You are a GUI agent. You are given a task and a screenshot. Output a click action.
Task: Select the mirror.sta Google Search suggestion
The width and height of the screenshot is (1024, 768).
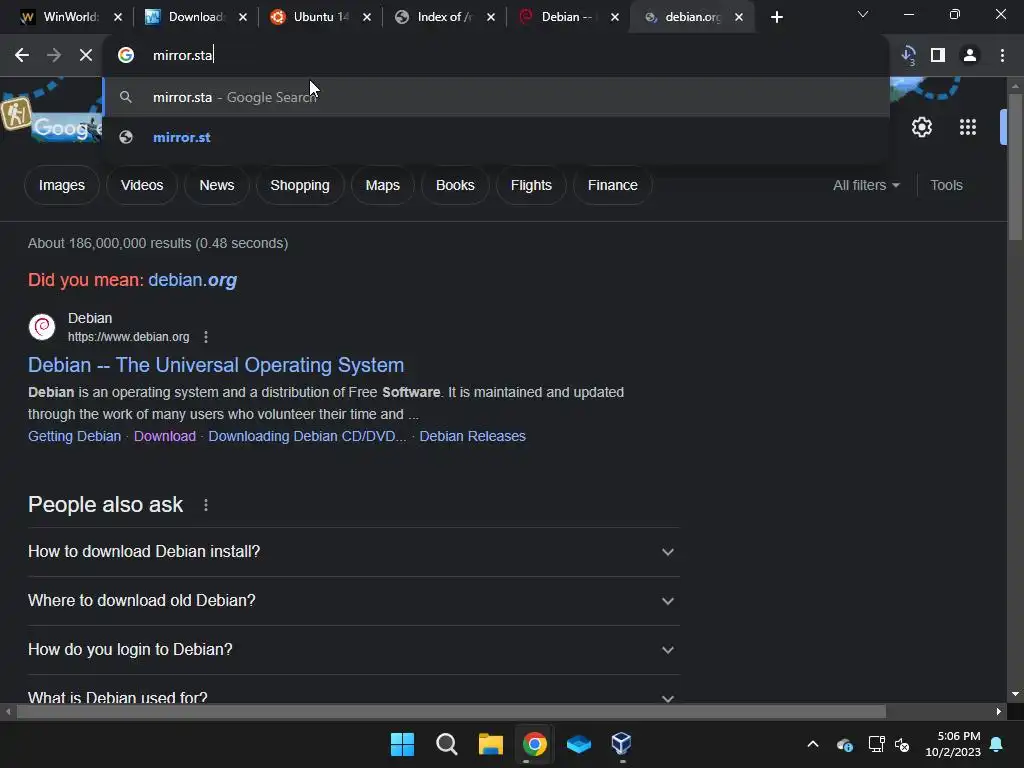[x=496, y=97]
